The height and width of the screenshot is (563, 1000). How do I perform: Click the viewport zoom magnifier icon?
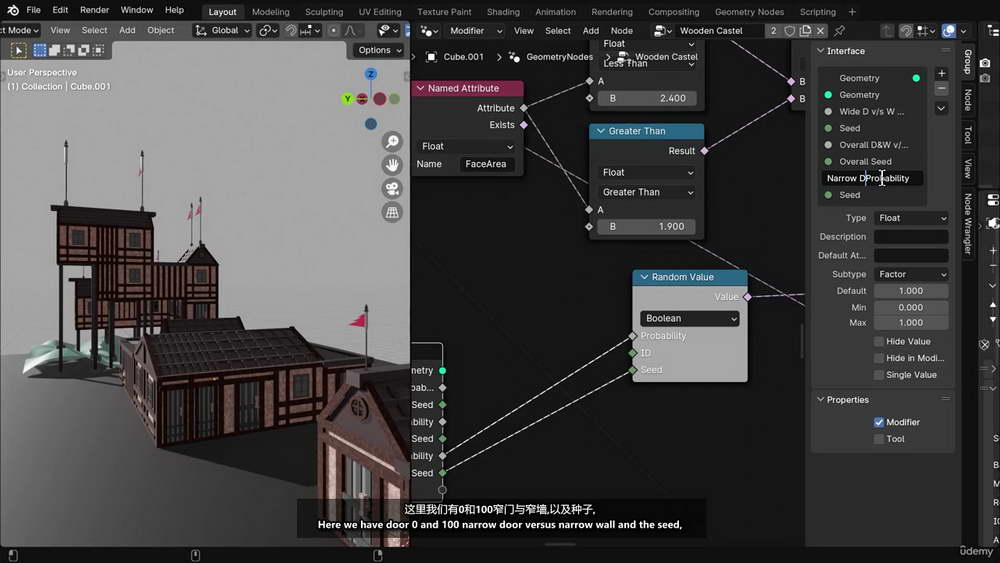[392, 142]
